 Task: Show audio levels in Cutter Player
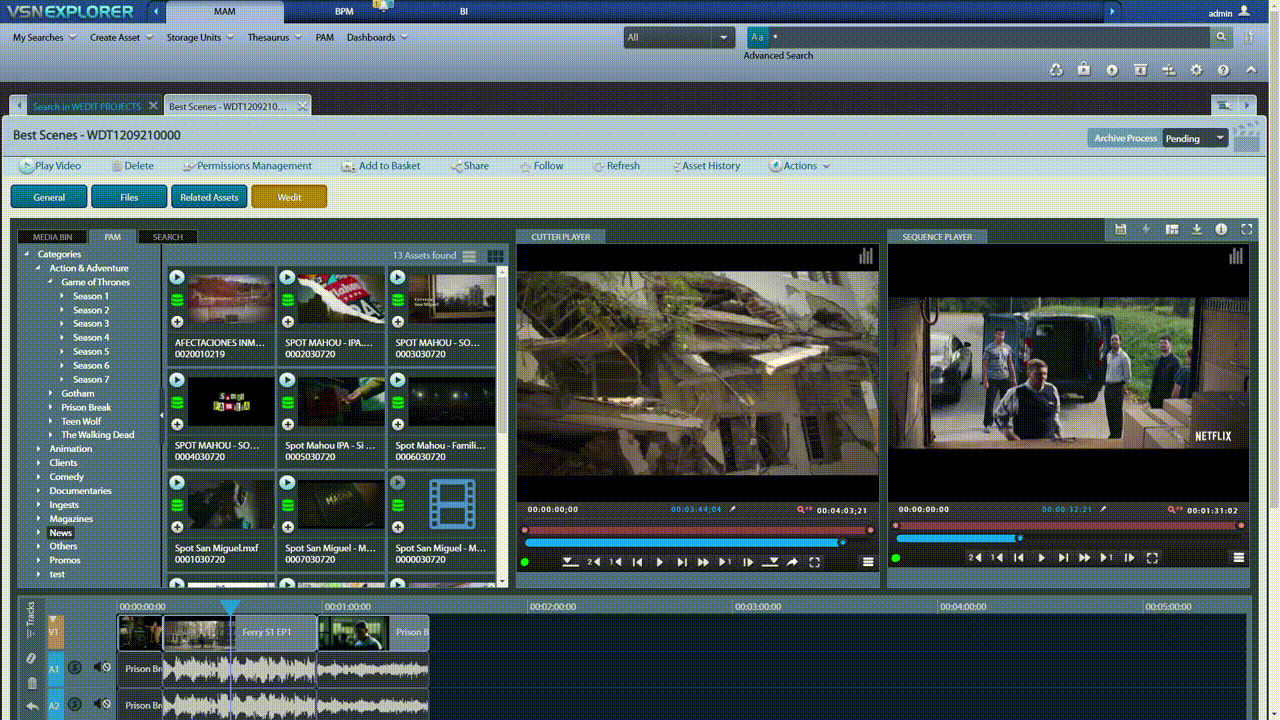click(866, 256)
